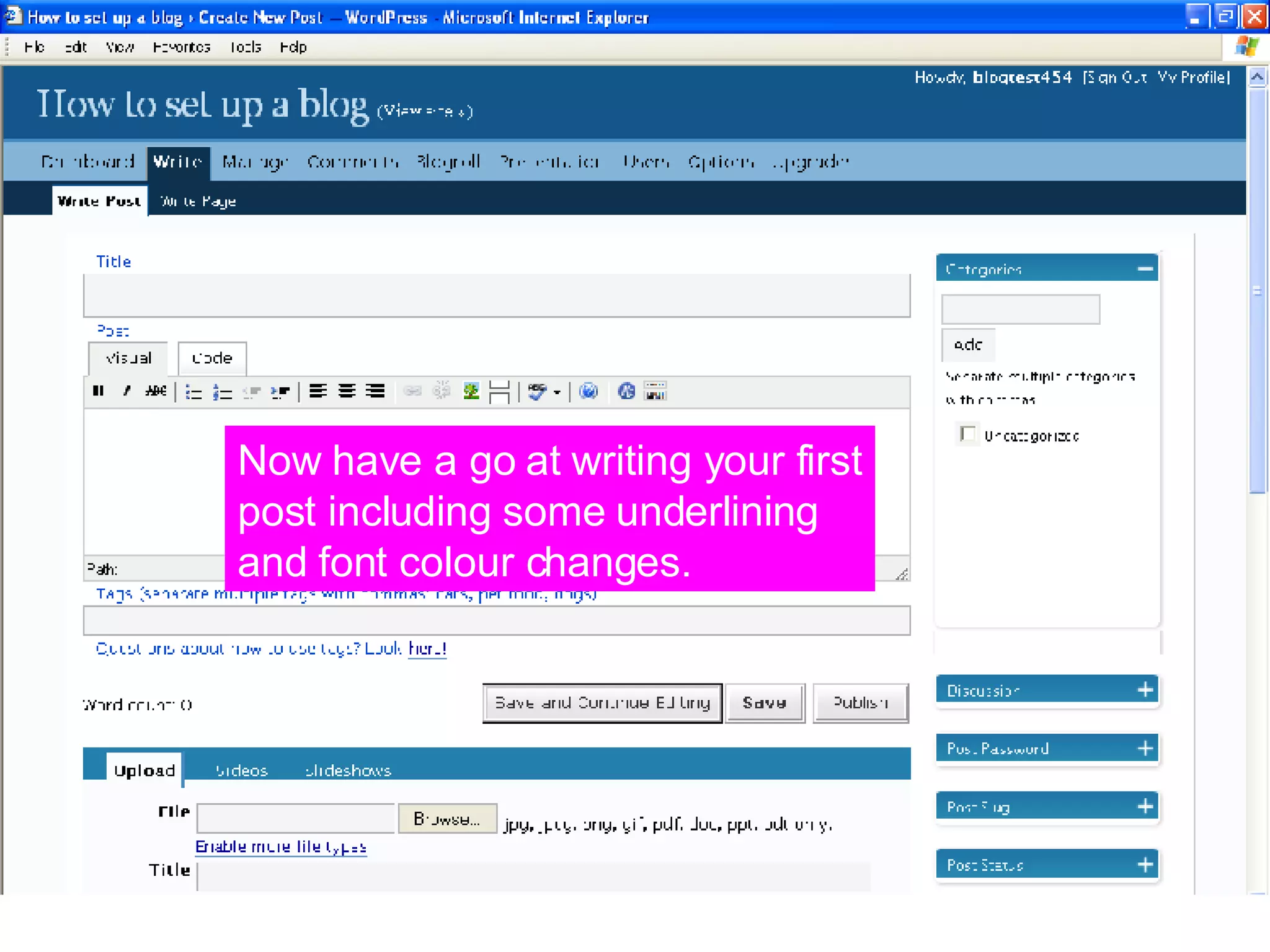Follow the Enable more file types link
Screen dimensions: 1270x952
tap(281, 847)
